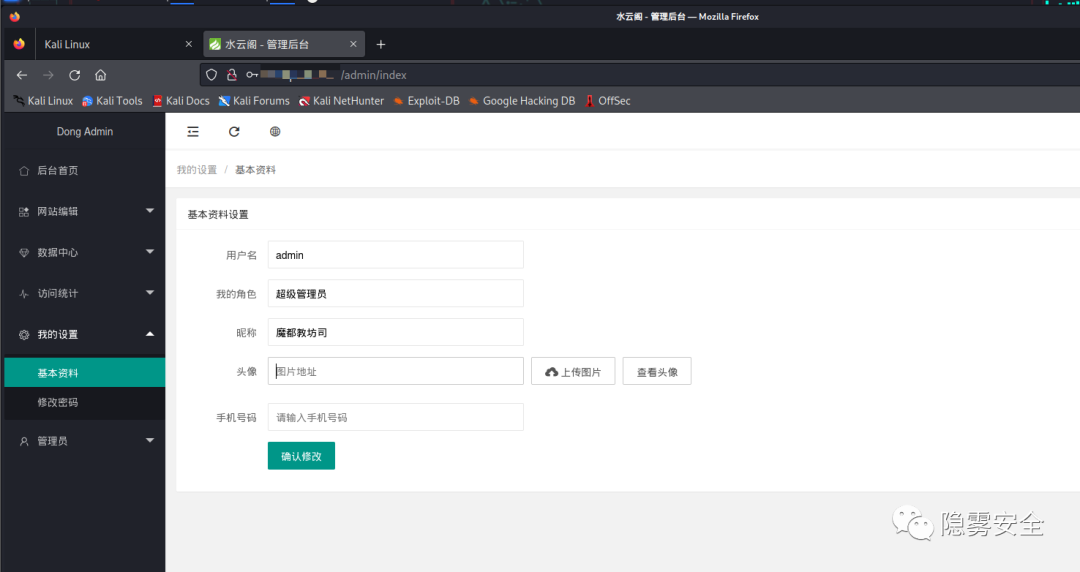Click the dropdown arrow next to 网站编辑
1080x572 pixels.
pyautogui.click(x=150, y=211)
